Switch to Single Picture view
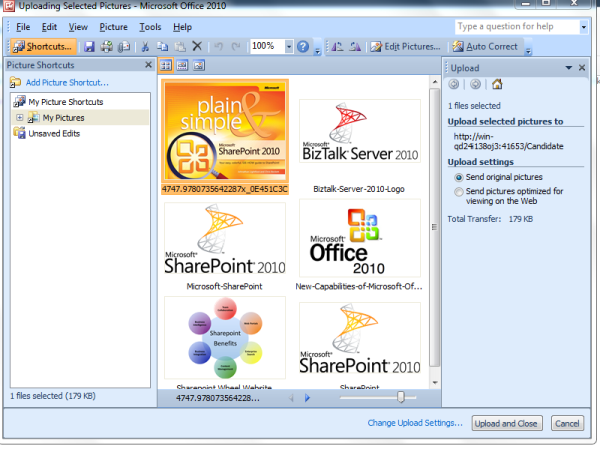The width and height of the screenshot is (600, 449). click(x=199, y=65)
